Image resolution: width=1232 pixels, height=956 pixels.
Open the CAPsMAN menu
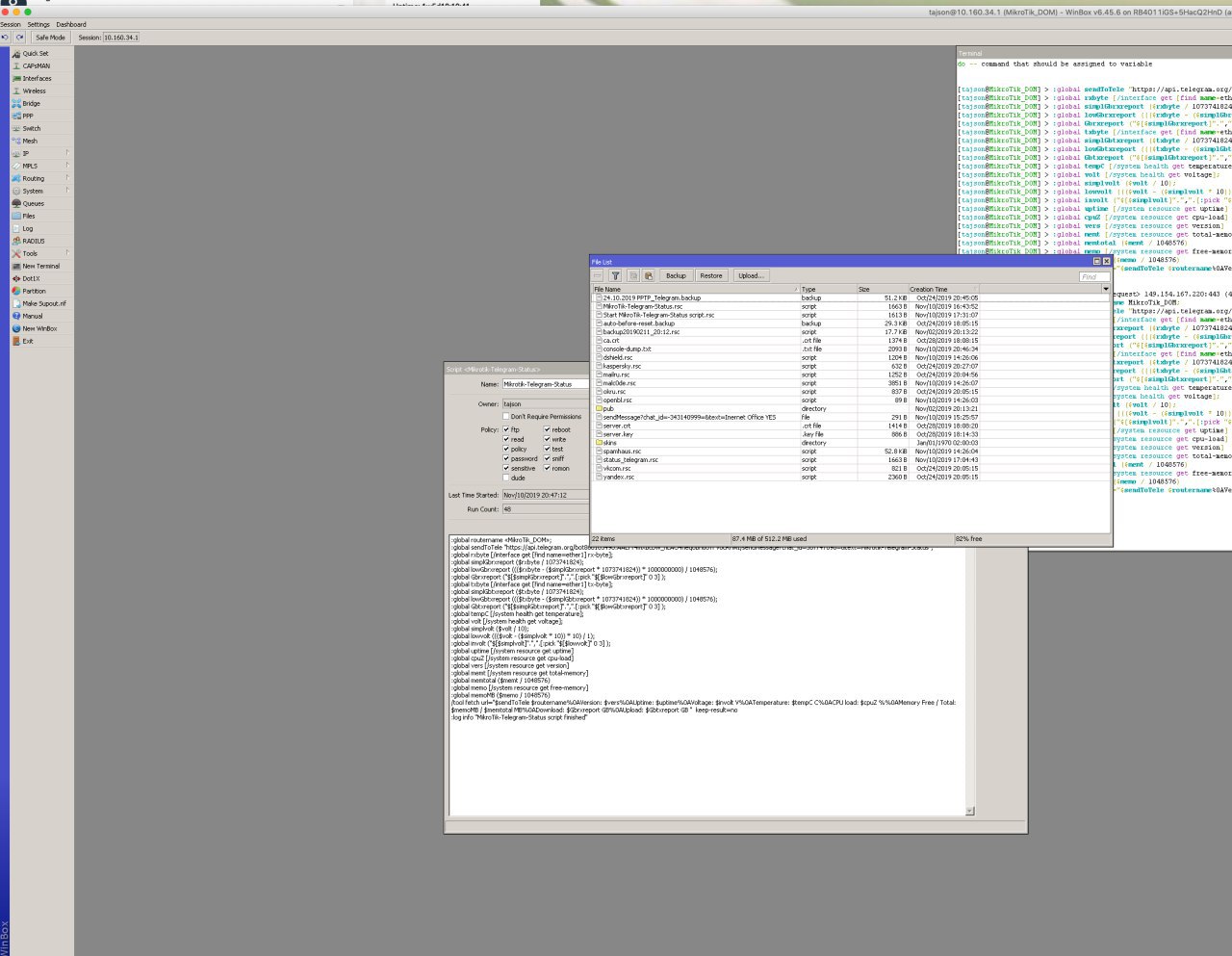click(x=37, y=66)
